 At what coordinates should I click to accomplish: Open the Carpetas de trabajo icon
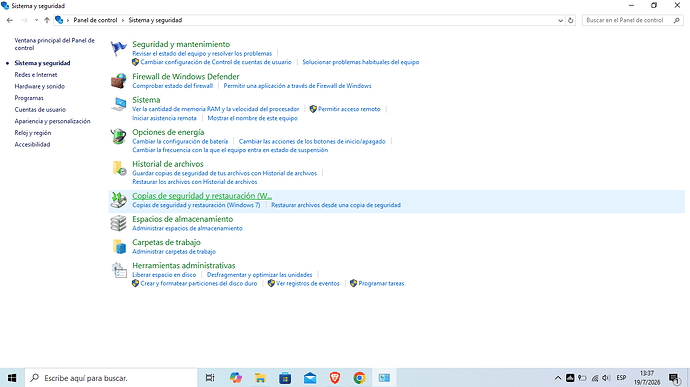(118, 247)
